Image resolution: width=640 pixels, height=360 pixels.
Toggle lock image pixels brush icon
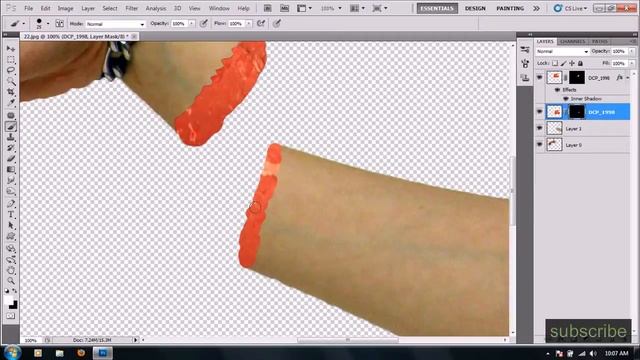tap(564, 63)
